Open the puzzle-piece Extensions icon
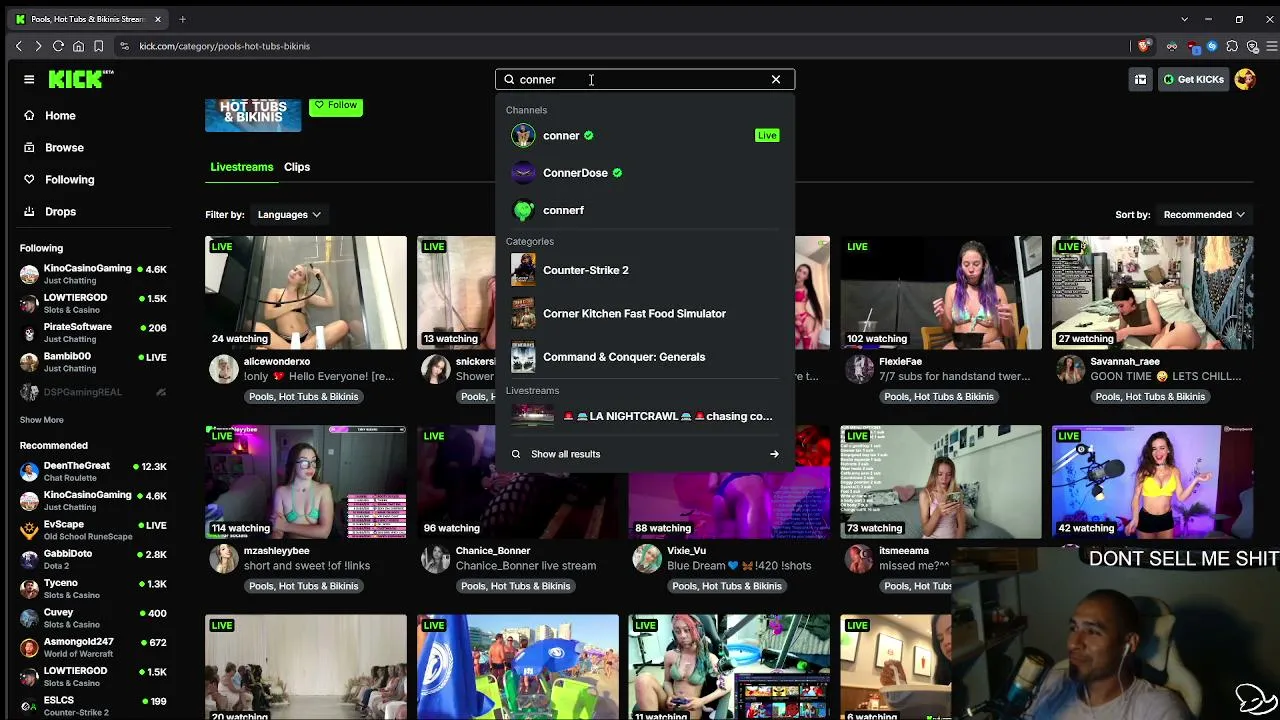Image resolution: width=1280 pixels, height=720 pixels. pos(1232,46)
